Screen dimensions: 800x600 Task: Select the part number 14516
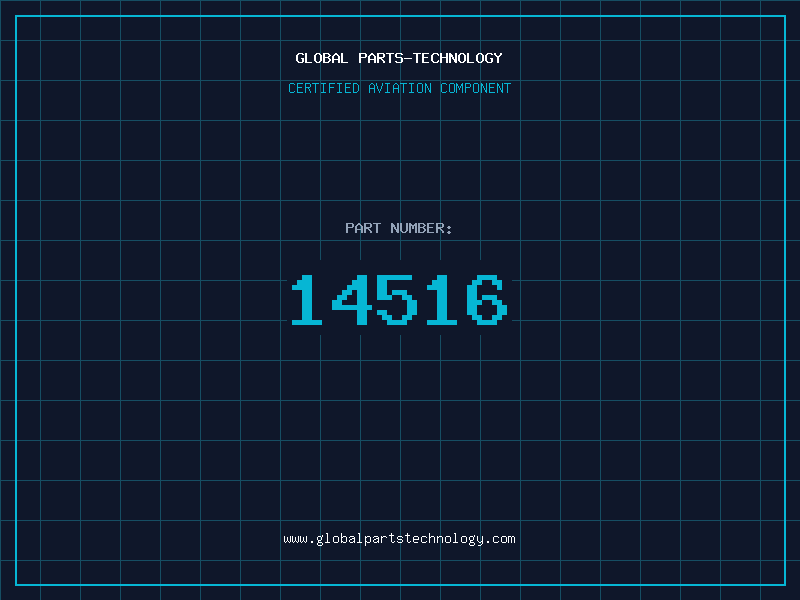point(399,299)
